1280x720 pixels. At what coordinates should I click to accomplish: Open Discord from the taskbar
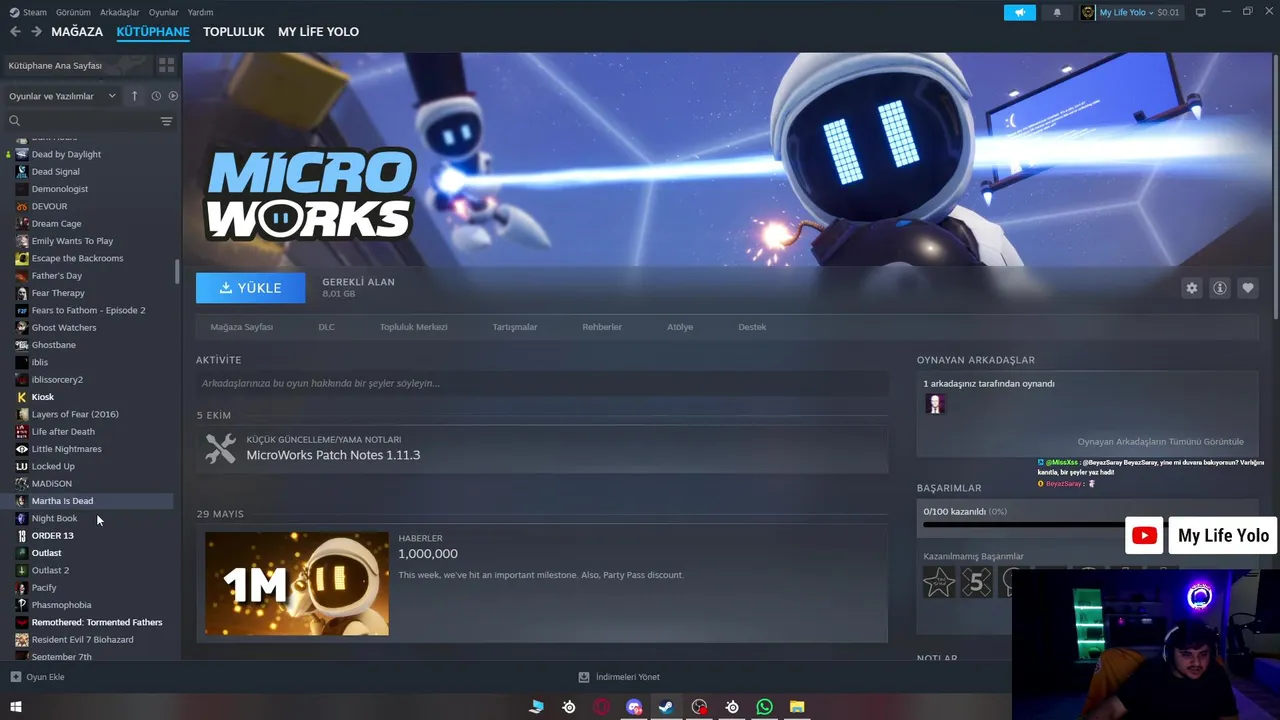click(634, 707)
